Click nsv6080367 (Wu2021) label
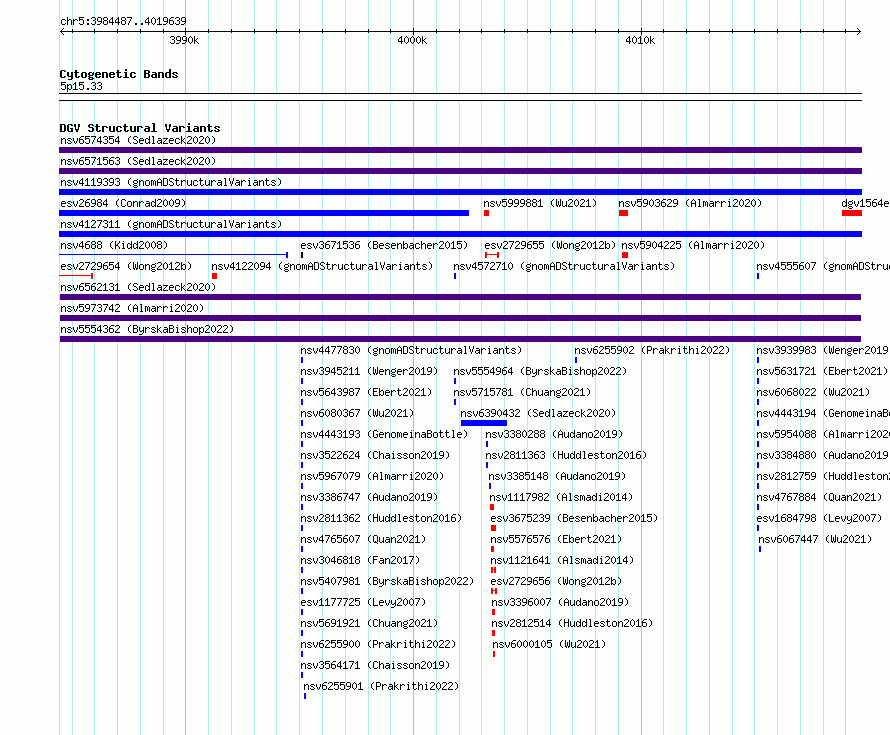Viewport: 890px width, 735px height. point(357,413)
